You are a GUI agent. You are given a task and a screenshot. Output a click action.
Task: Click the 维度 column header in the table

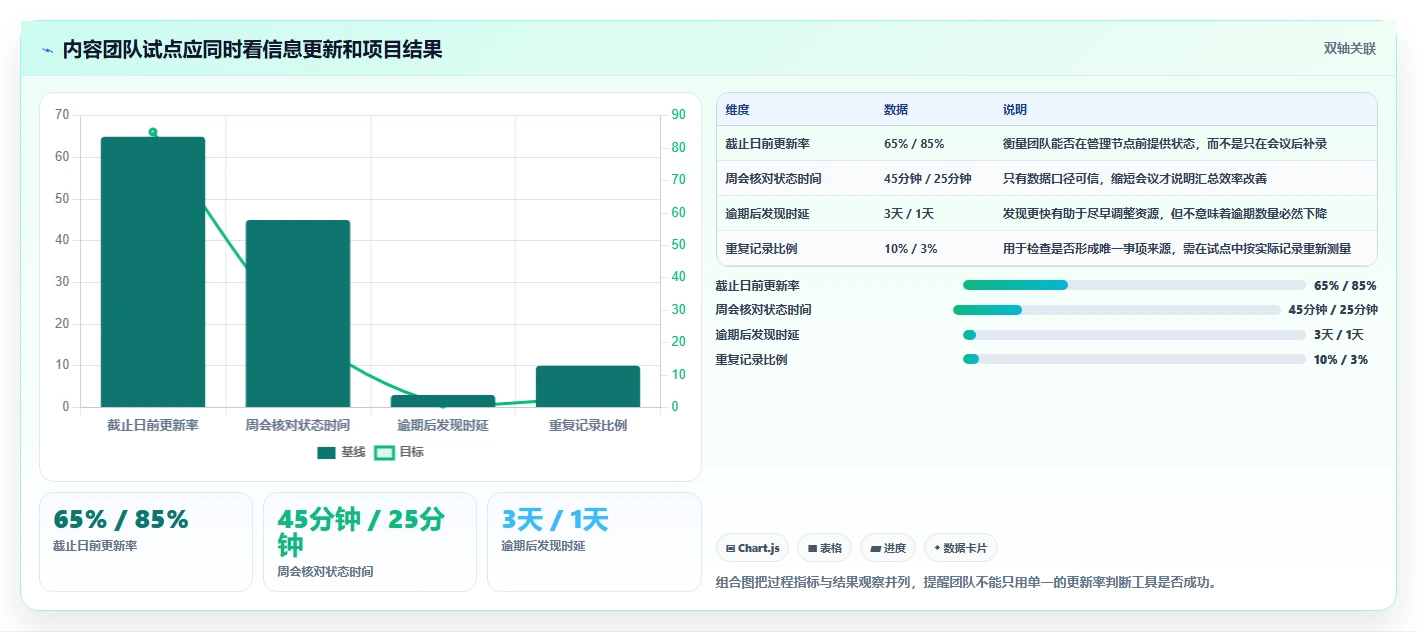pos(738,110)
